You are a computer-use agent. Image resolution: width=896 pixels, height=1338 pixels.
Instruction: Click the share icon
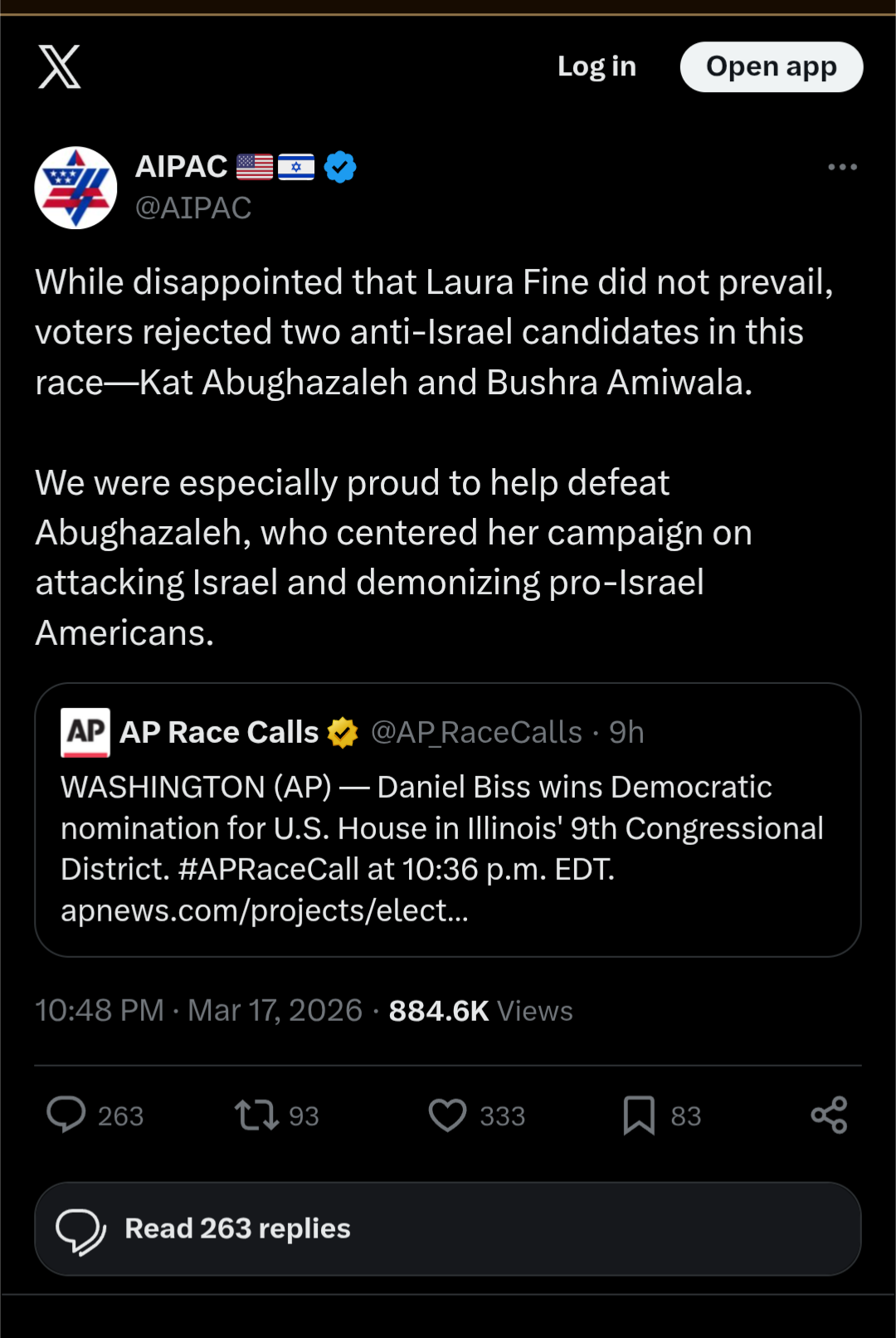(x=829, y=1115)
